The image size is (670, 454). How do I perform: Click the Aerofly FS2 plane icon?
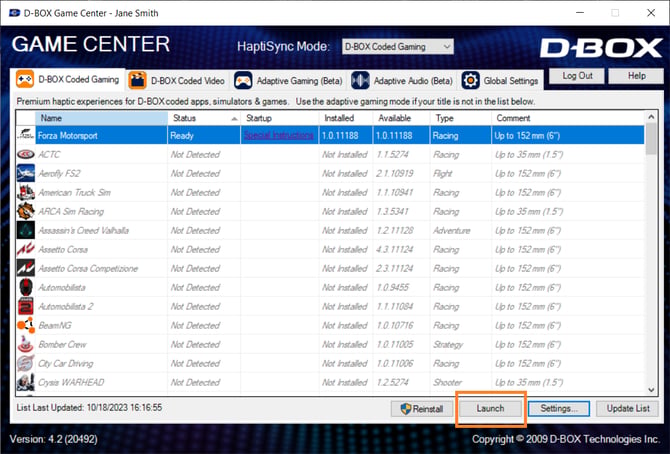pyautogui.click(x=26, y=173)
